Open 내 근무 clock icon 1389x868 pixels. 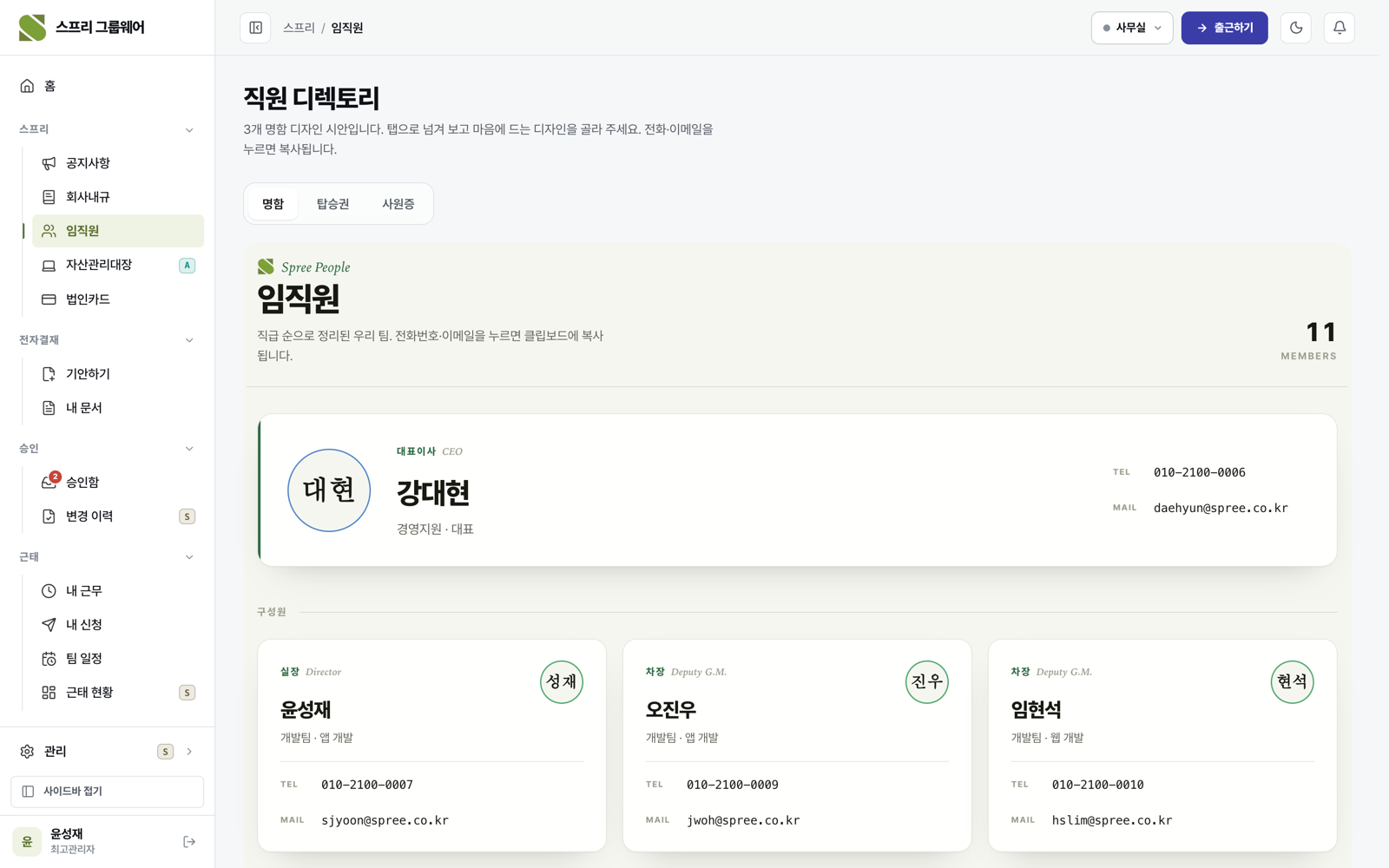[x=49, y=591]
